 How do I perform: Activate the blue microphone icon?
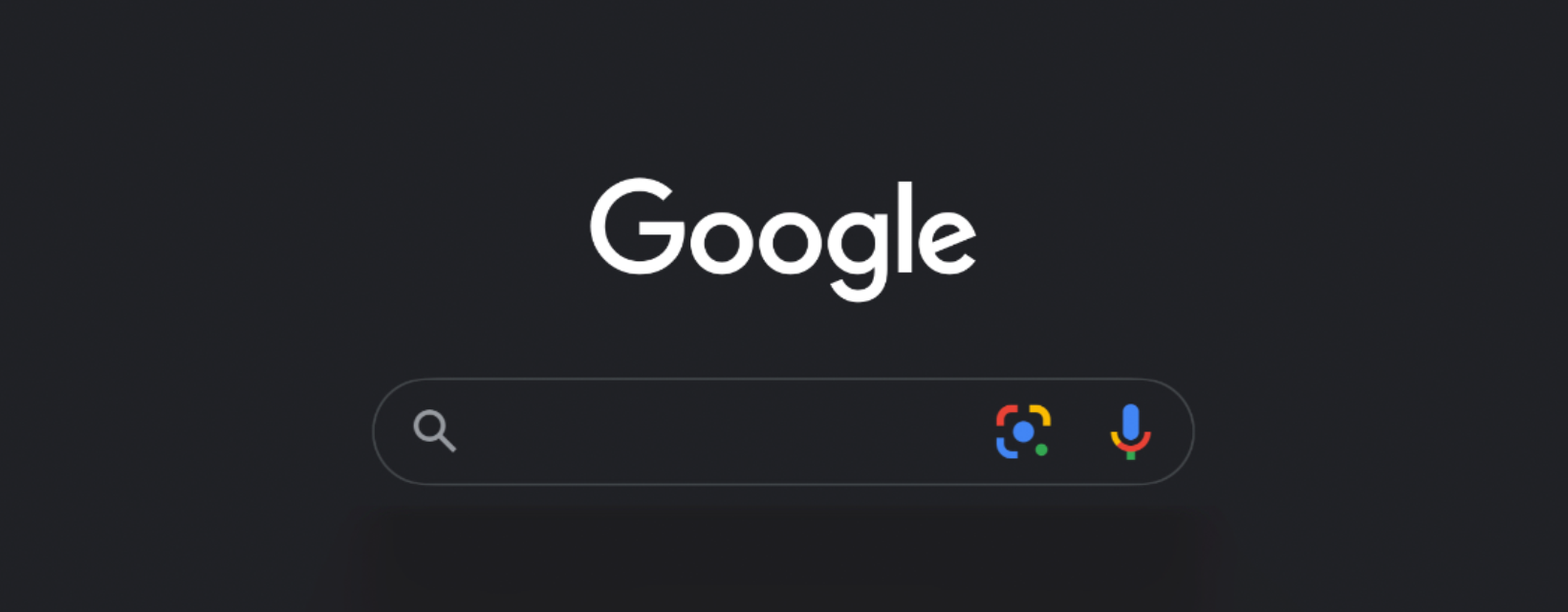[1130, 431]
